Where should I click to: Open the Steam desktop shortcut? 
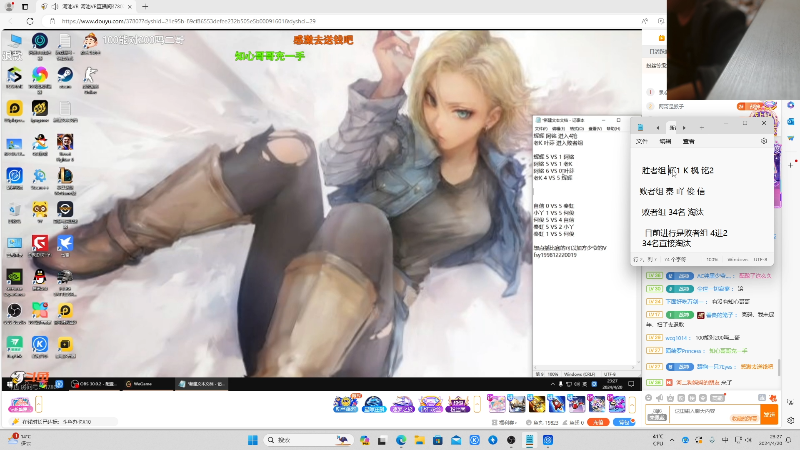point(65,76)
